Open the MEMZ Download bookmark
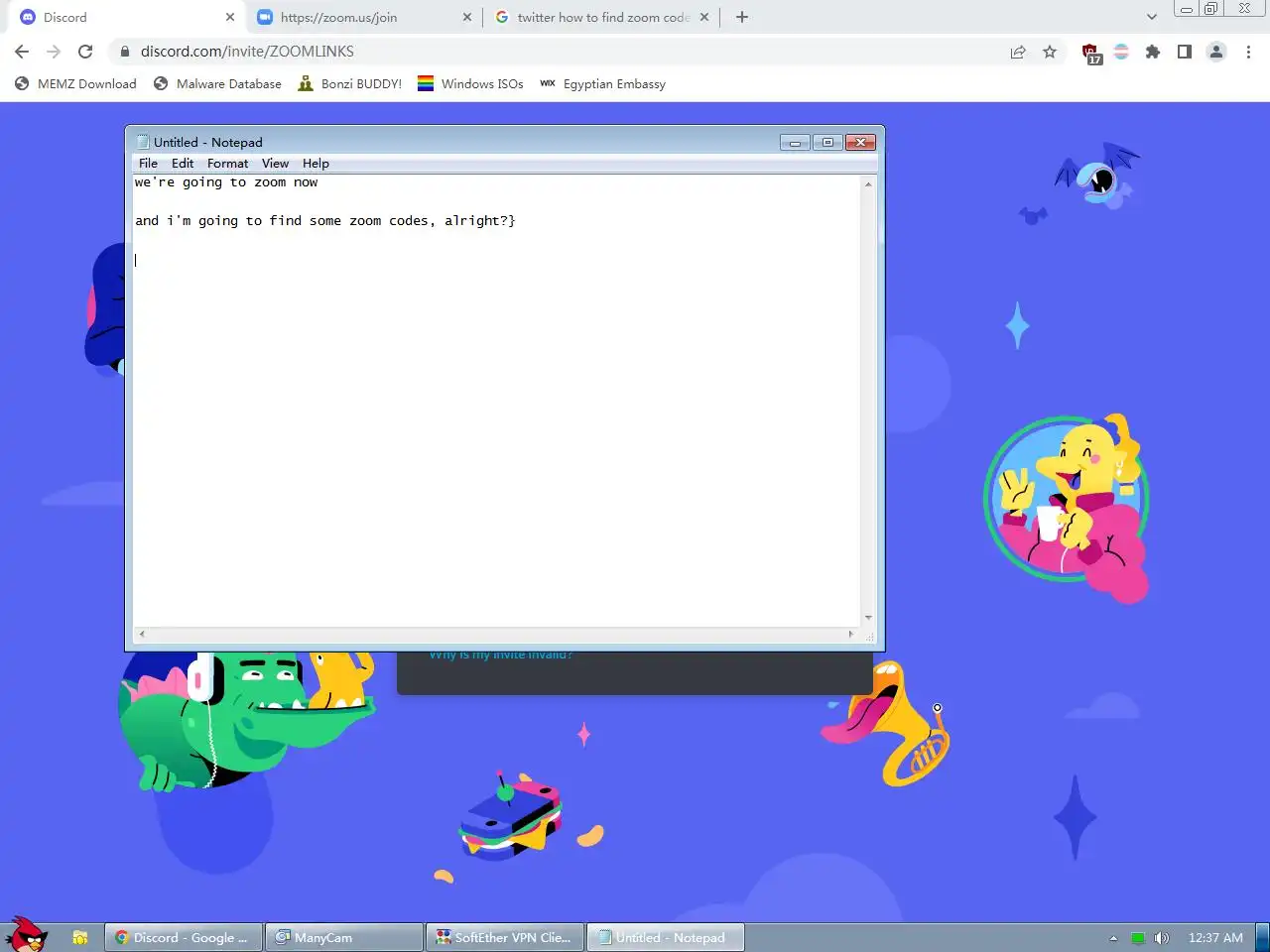 click(x=75, y=84)
